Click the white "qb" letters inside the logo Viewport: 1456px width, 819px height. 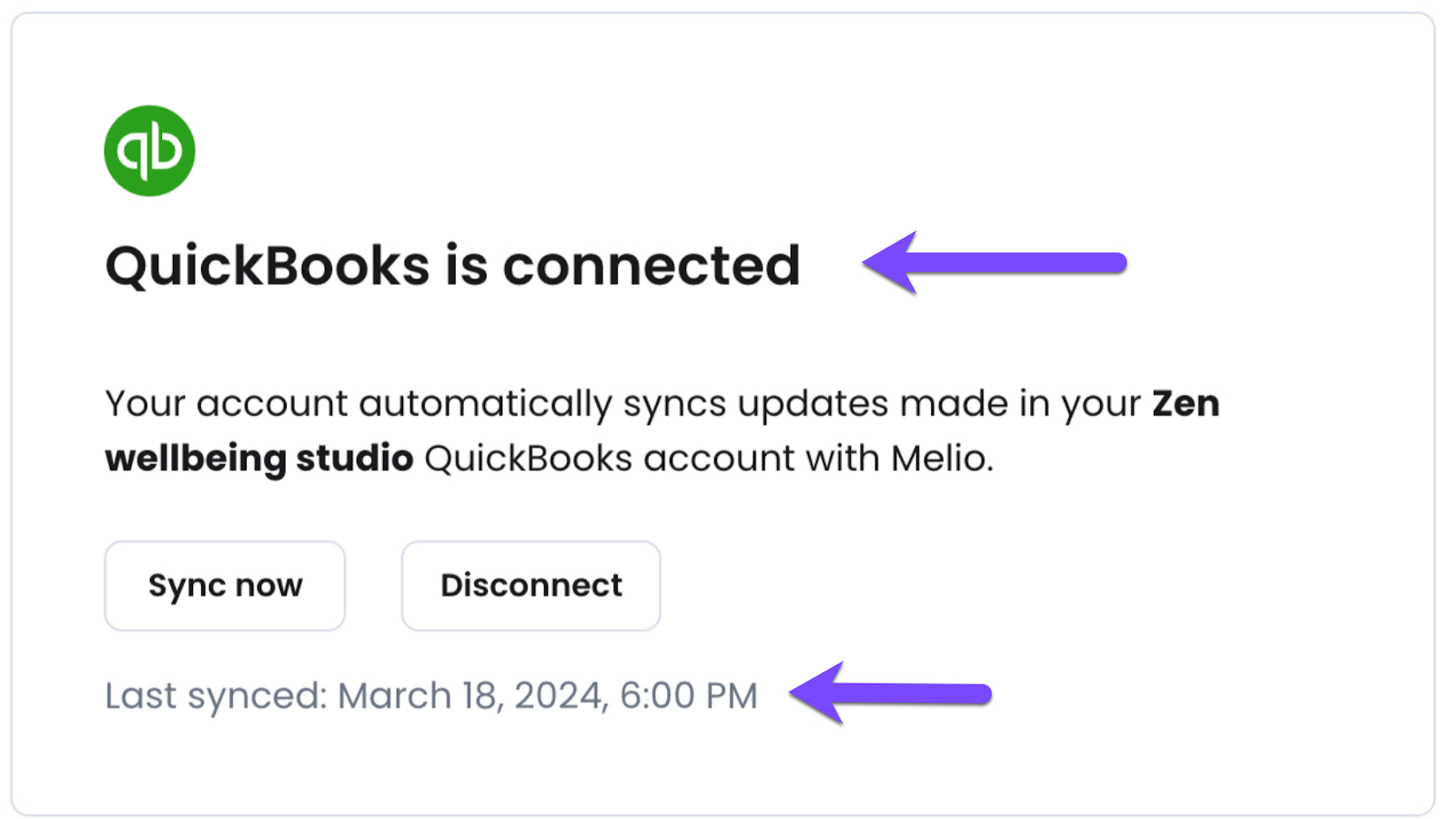coord(150,150)
